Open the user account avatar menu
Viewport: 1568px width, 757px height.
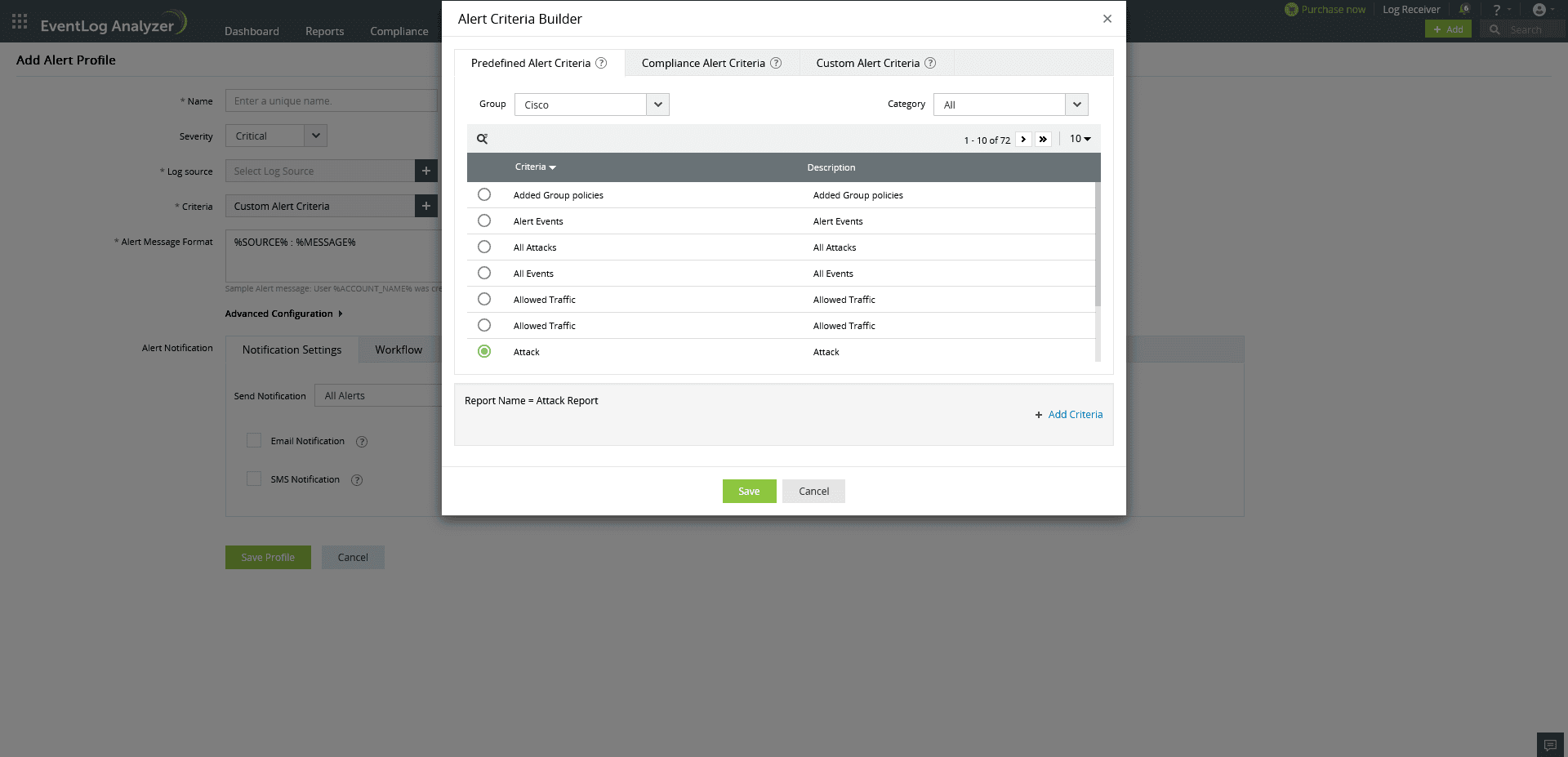click(x=1539, y=10)
